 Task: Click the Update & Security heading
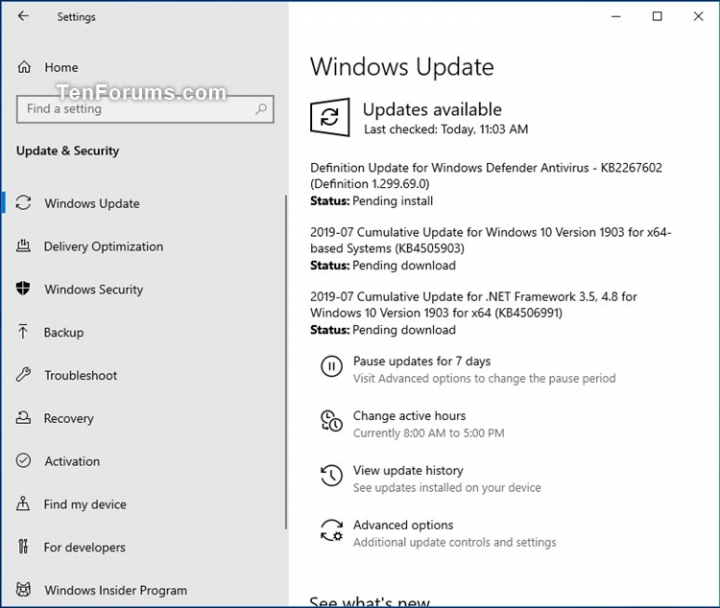[x=68, y=151]
